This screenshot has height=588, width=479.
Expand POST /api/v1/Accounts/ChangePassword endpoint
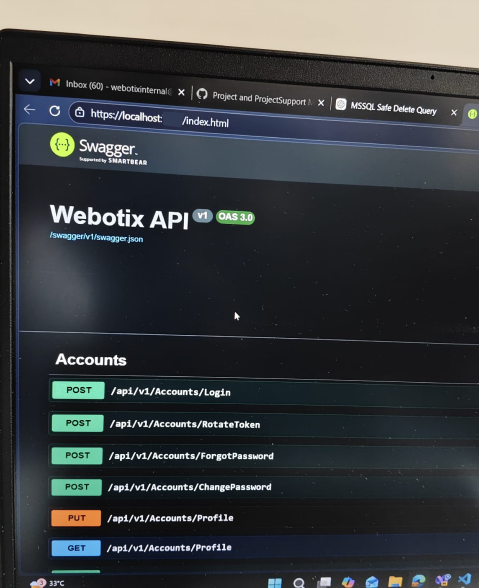(x=264, y=488)
